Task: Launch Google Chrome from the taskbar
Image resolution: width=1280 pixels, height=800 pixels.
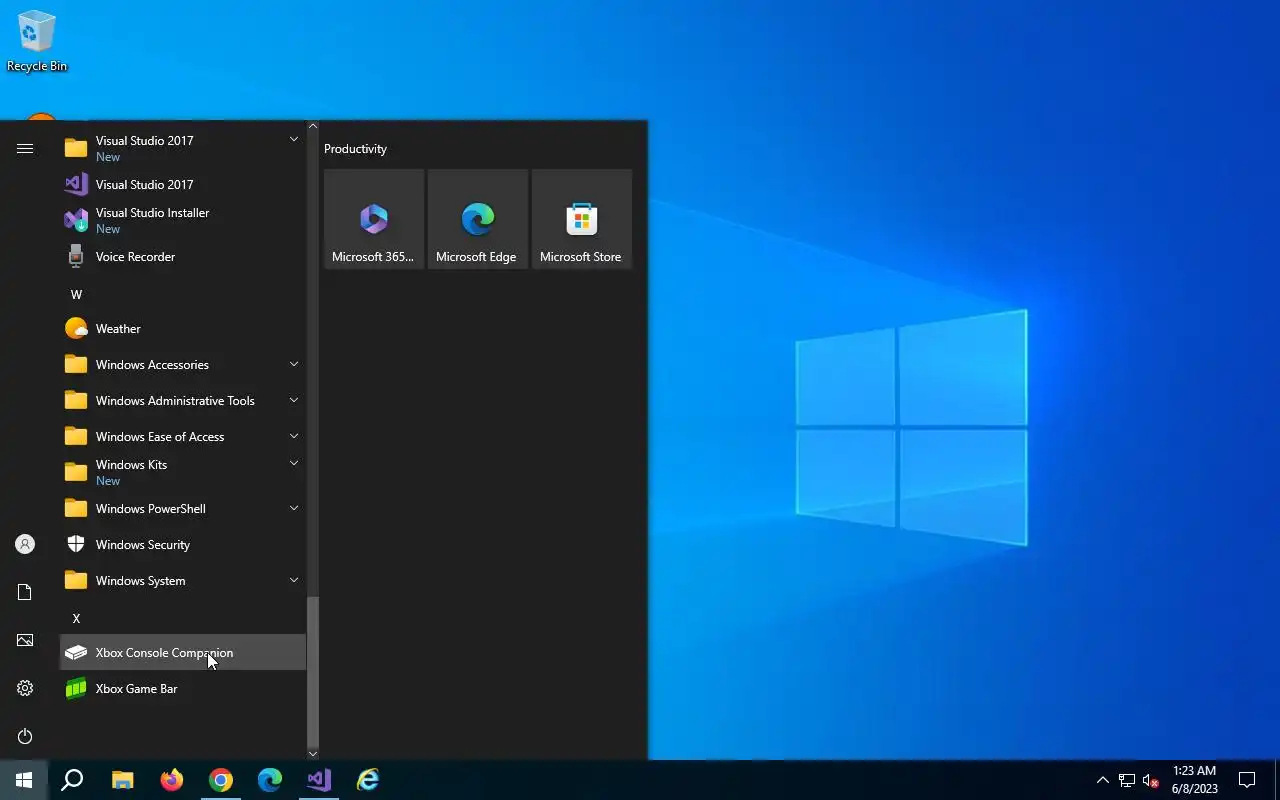Action: pyautogui.click(x=221, y=780)
